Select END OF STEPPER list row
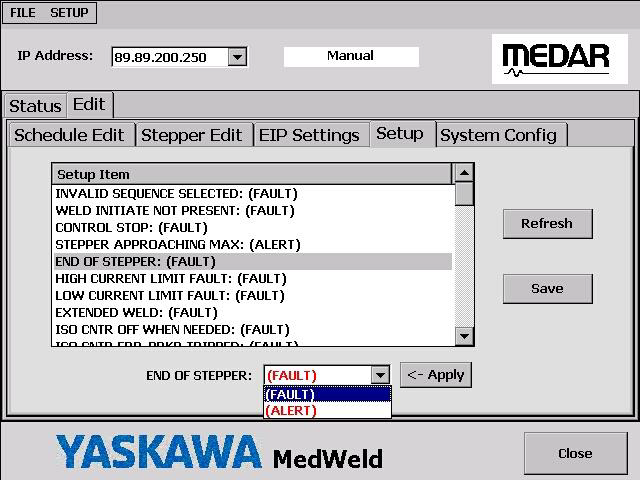This screenshot has height=480, width=640. 253,262
